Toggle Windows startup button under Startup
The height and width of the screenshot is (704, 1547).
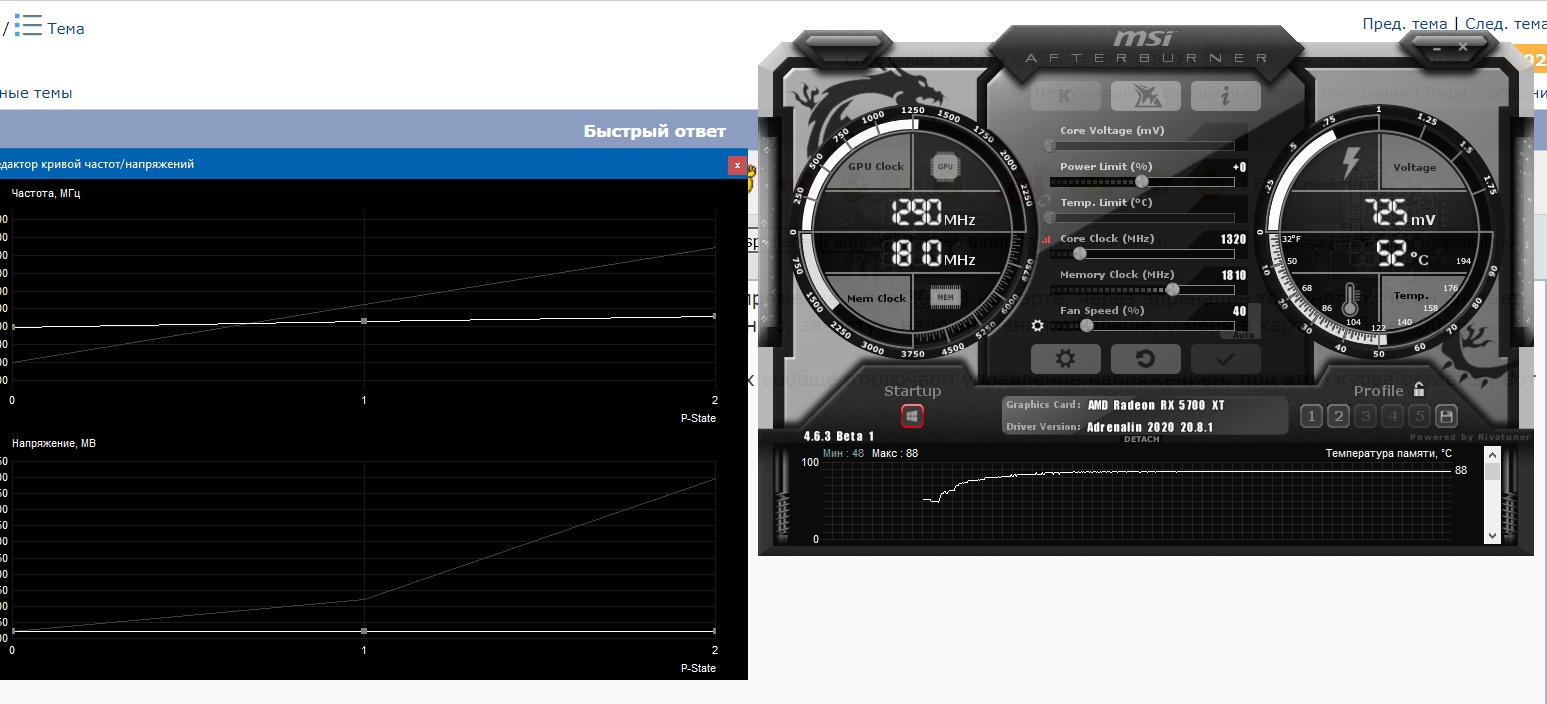pyautogui.click(x=912, y=415)
